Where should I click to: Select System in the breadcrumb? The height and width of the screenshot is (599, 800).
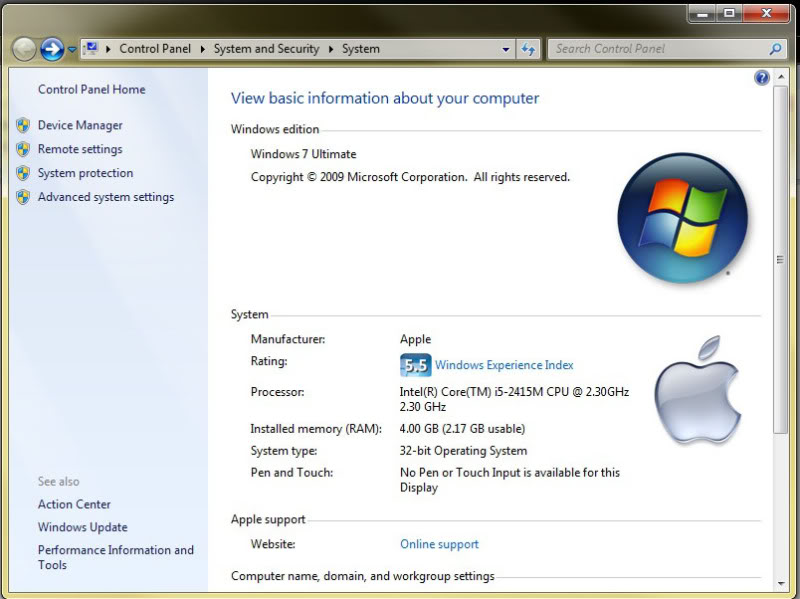pos(361,49)
